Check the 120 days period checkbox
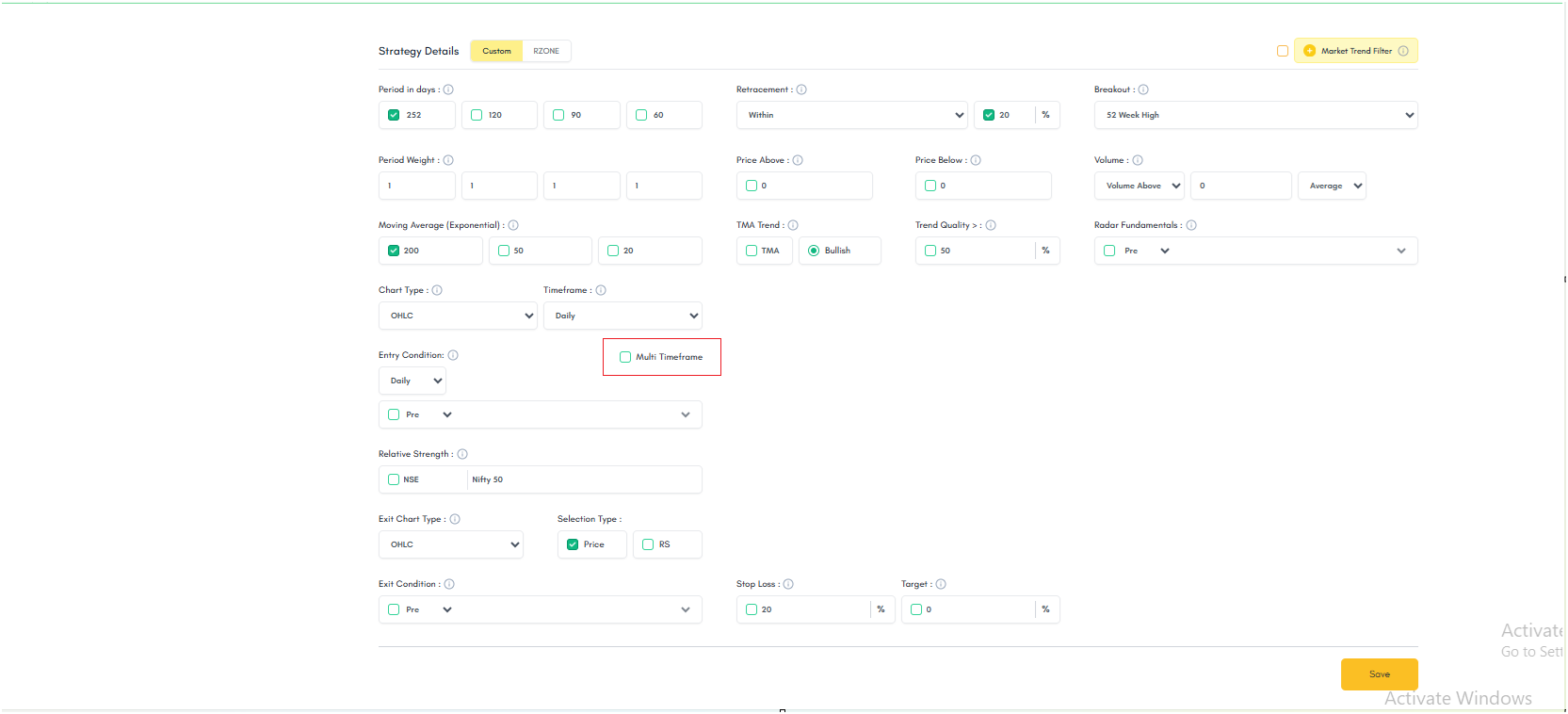1568x714 pixels. click(x=477, y=115)
